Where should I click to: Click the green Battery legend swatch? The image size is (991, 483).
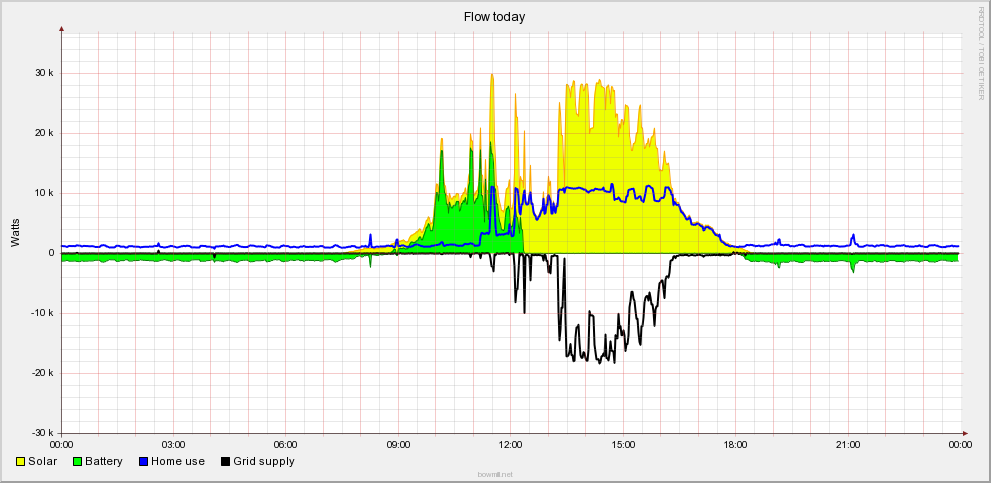[x=78, y=462]
